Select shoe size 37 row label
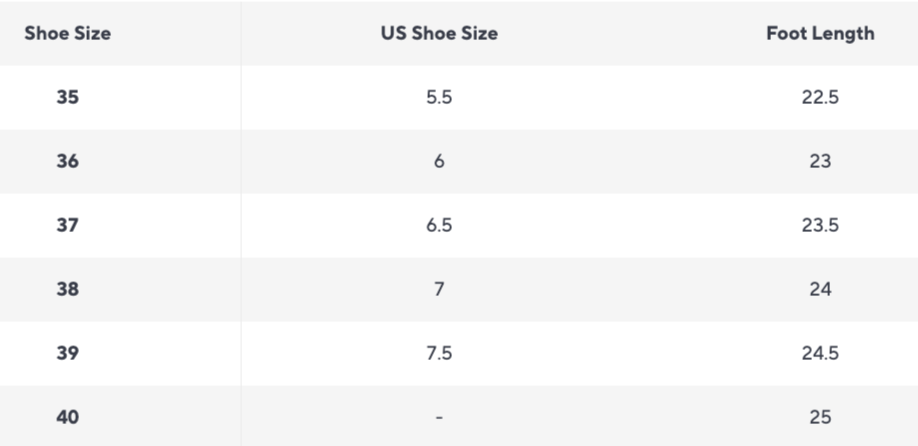Screen dimensions: 918x446 [68, 225]
